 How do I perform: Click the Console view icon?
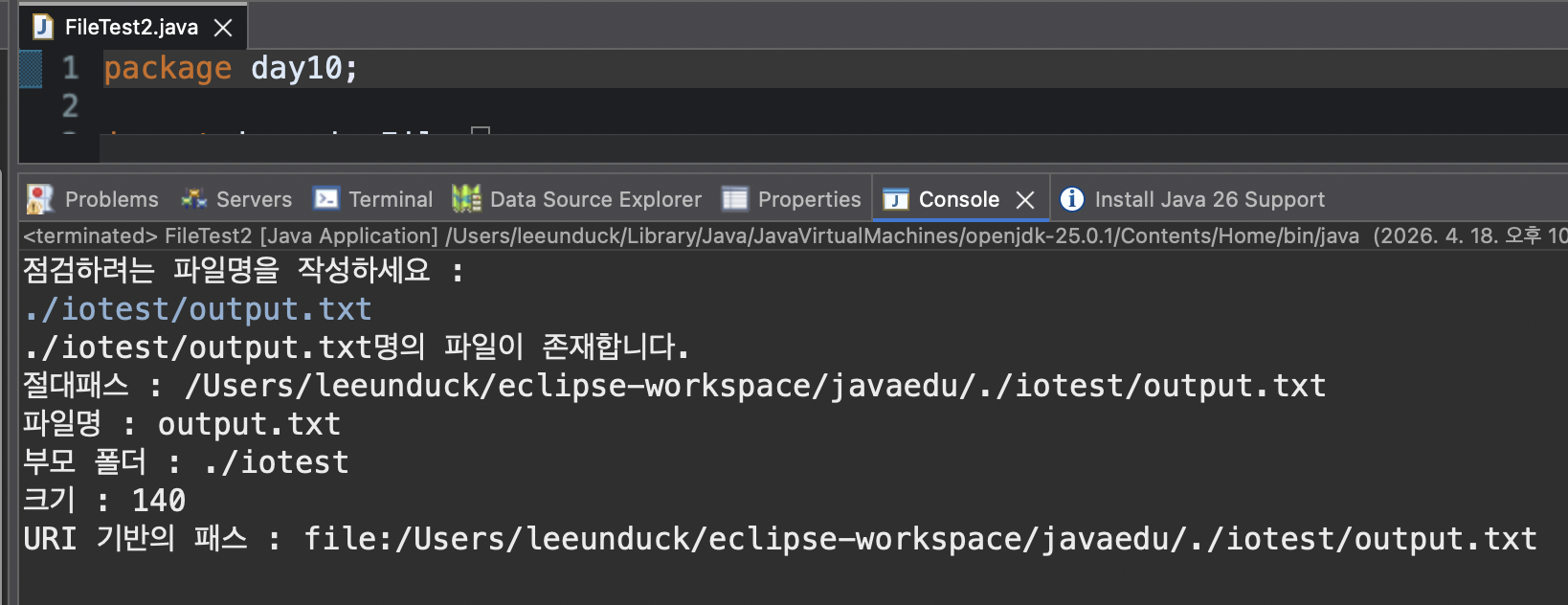click(895, 199)
